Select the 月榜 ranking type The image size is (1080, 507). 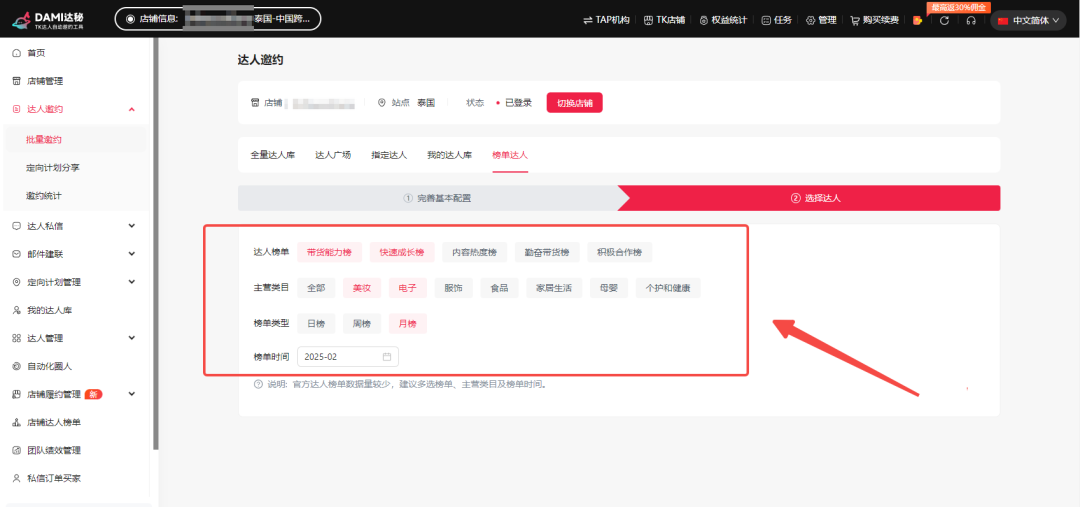(408, 324)
